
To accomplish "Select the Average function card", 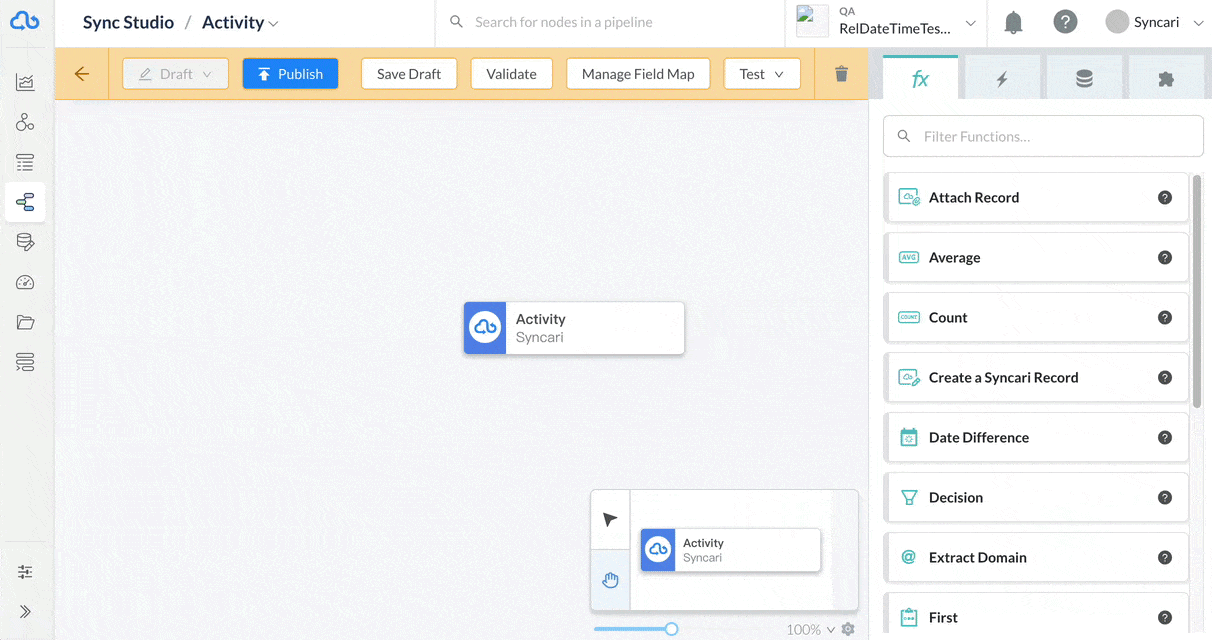I will click(x=1036, y=257).
